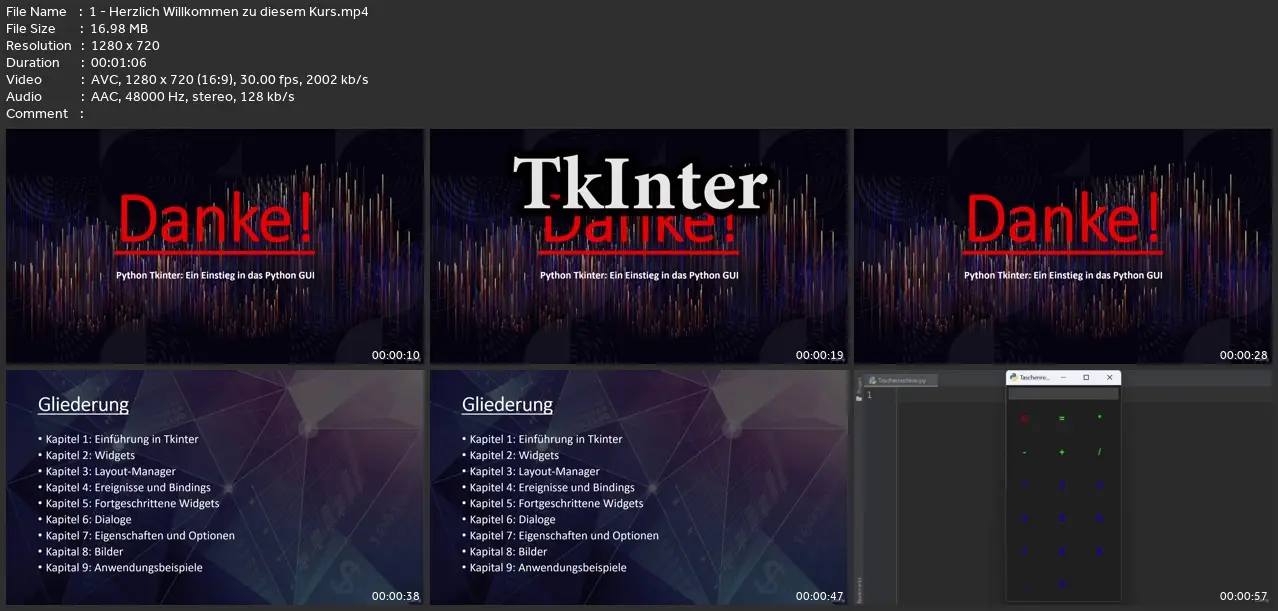Click the 00:00:38 timestamp
The image size is (1278, 611).
(x=396, y=596)
